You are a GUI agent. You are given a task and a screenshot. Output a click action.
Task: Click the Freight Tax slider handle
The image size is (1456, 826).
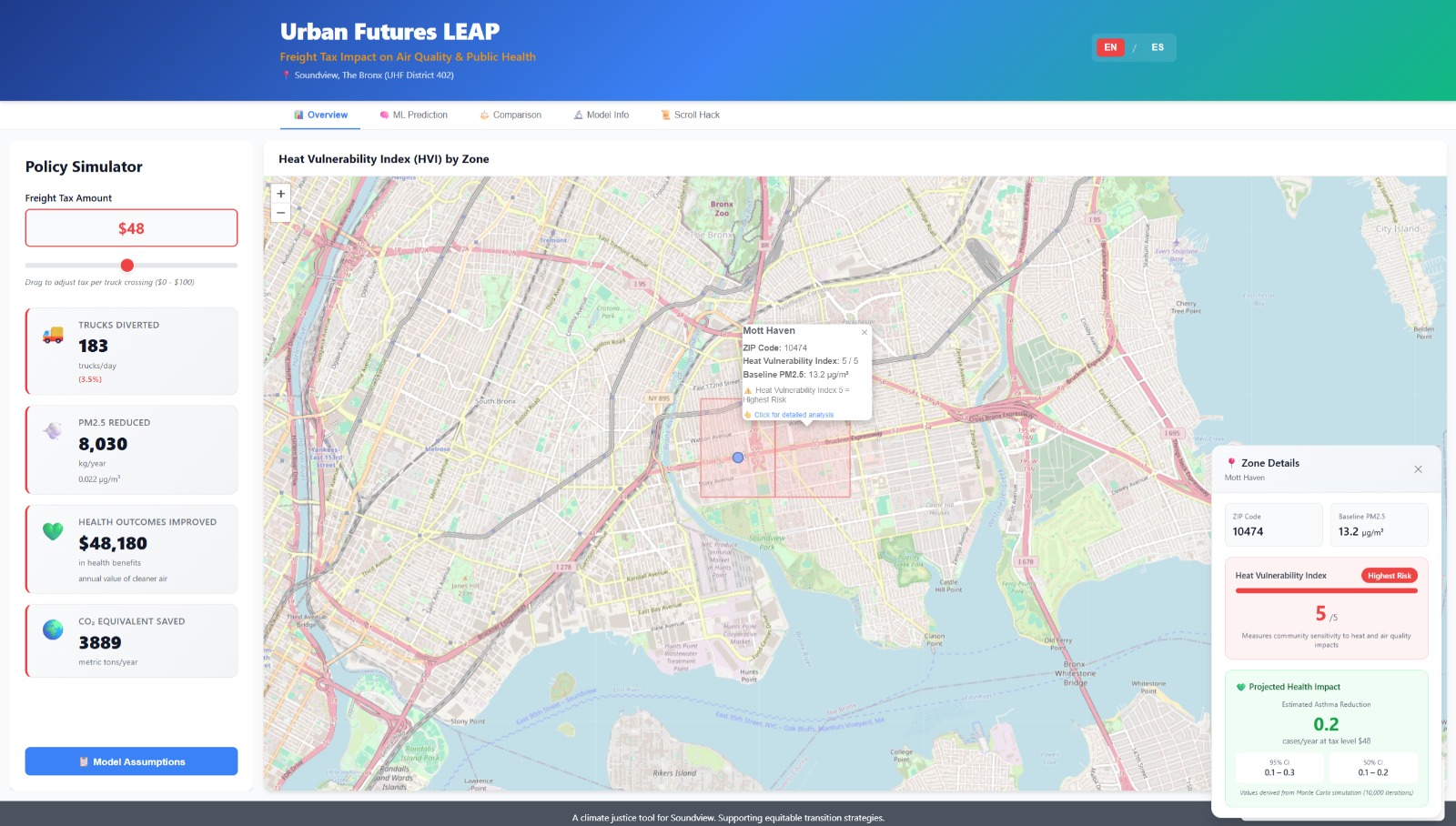[127, 266]
